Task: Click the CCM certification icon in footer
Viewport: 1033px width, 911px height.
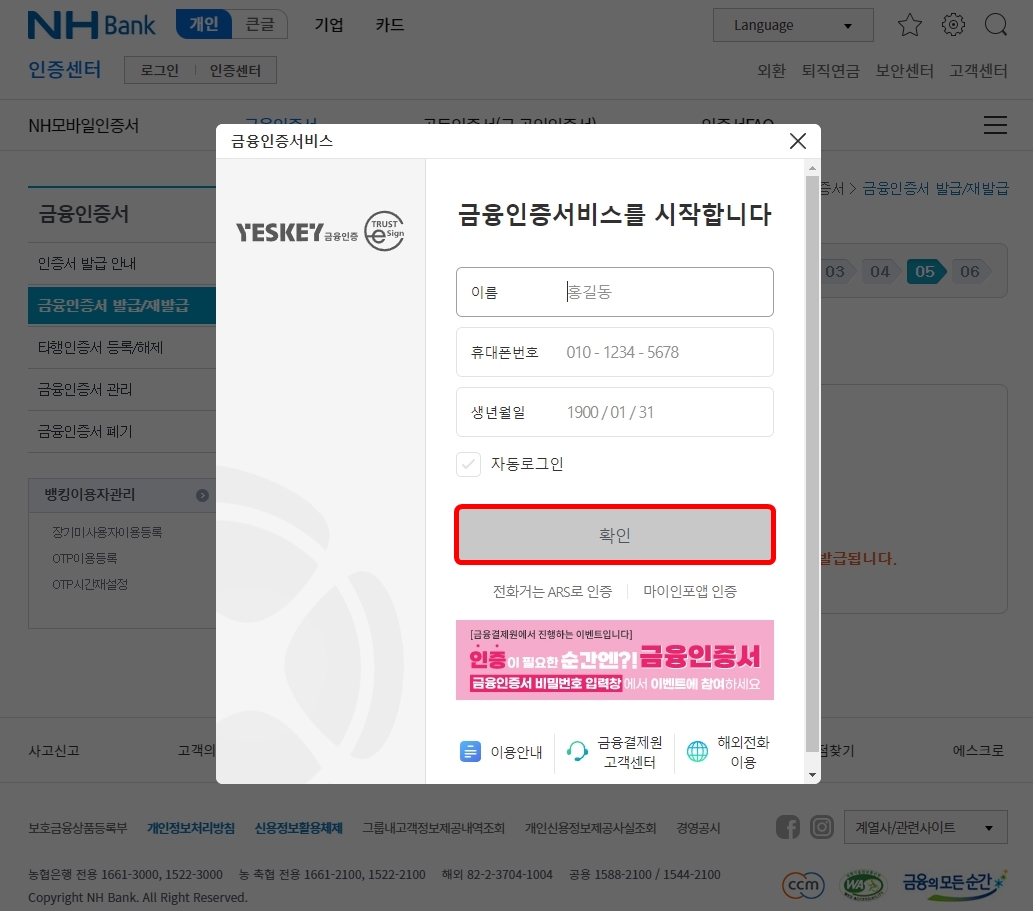Action: coord(803,885)
